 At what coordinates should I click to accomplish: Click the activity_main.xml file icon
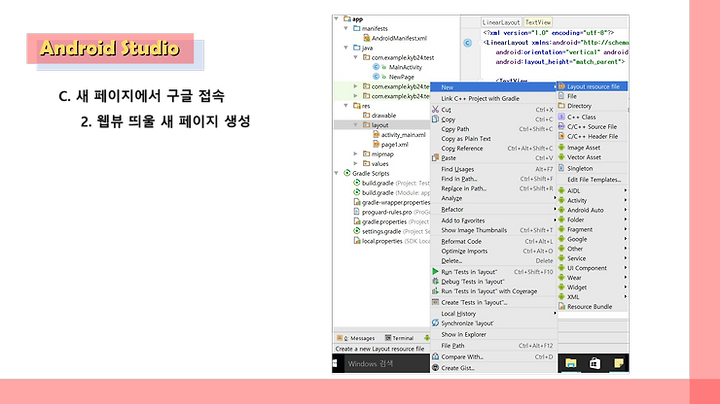click(376, 135)
